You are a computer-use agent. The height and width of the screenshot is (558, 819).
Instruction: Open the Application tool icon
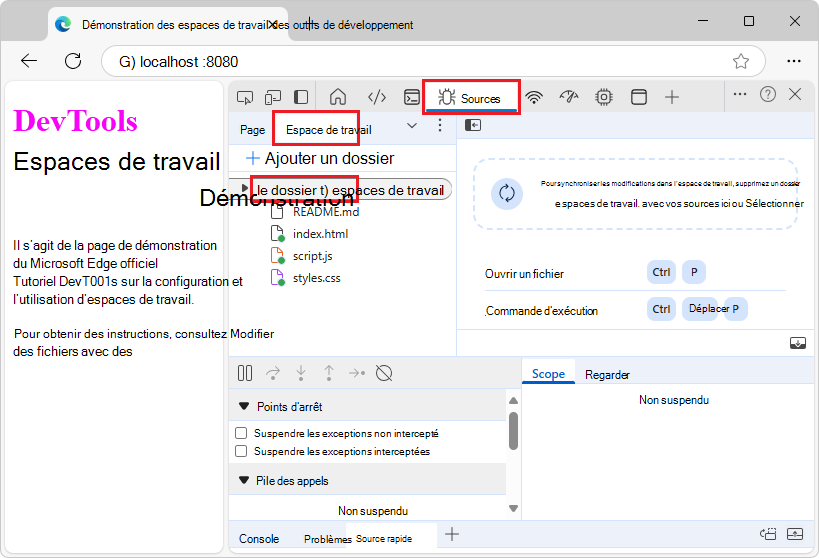point(639,97)
